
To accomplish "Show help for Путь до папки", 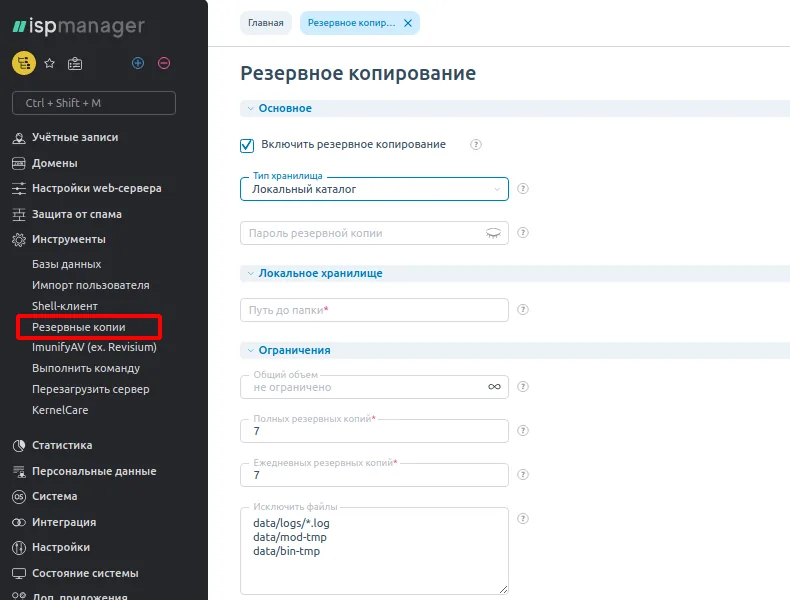I will point(523,309).
